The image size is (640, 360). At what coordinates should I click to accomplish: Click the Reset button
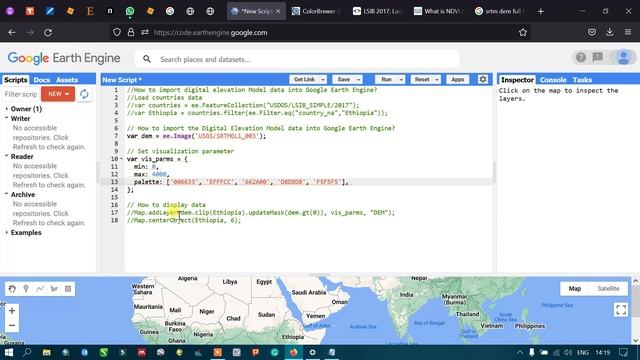click(422, 80)
